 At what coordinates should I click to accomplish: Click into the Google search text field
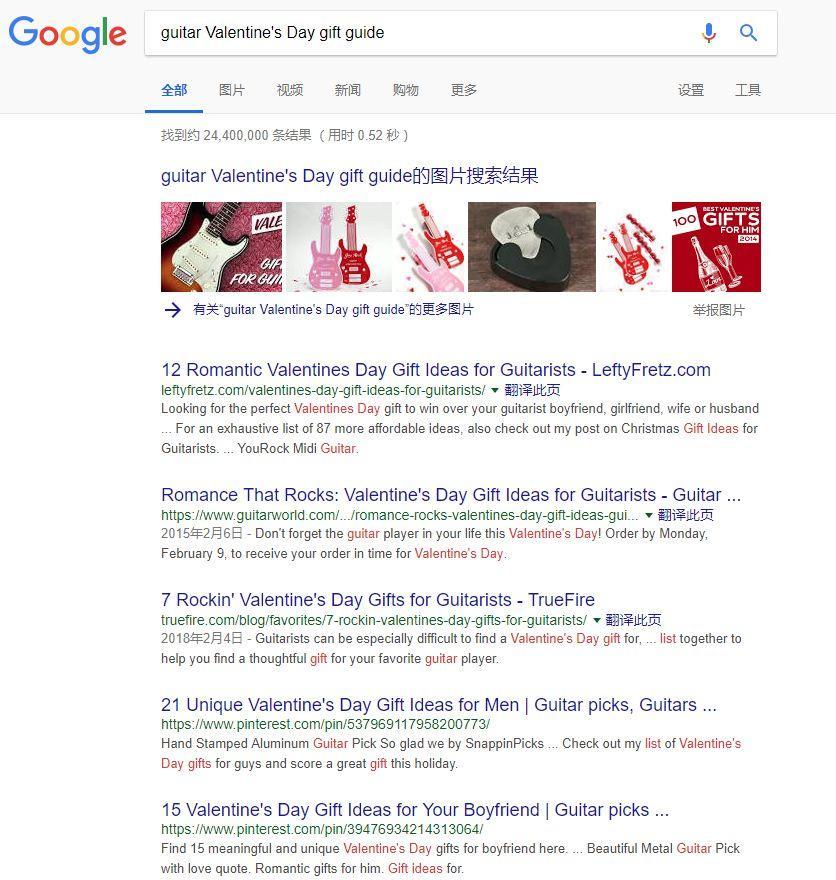[421, 33]
